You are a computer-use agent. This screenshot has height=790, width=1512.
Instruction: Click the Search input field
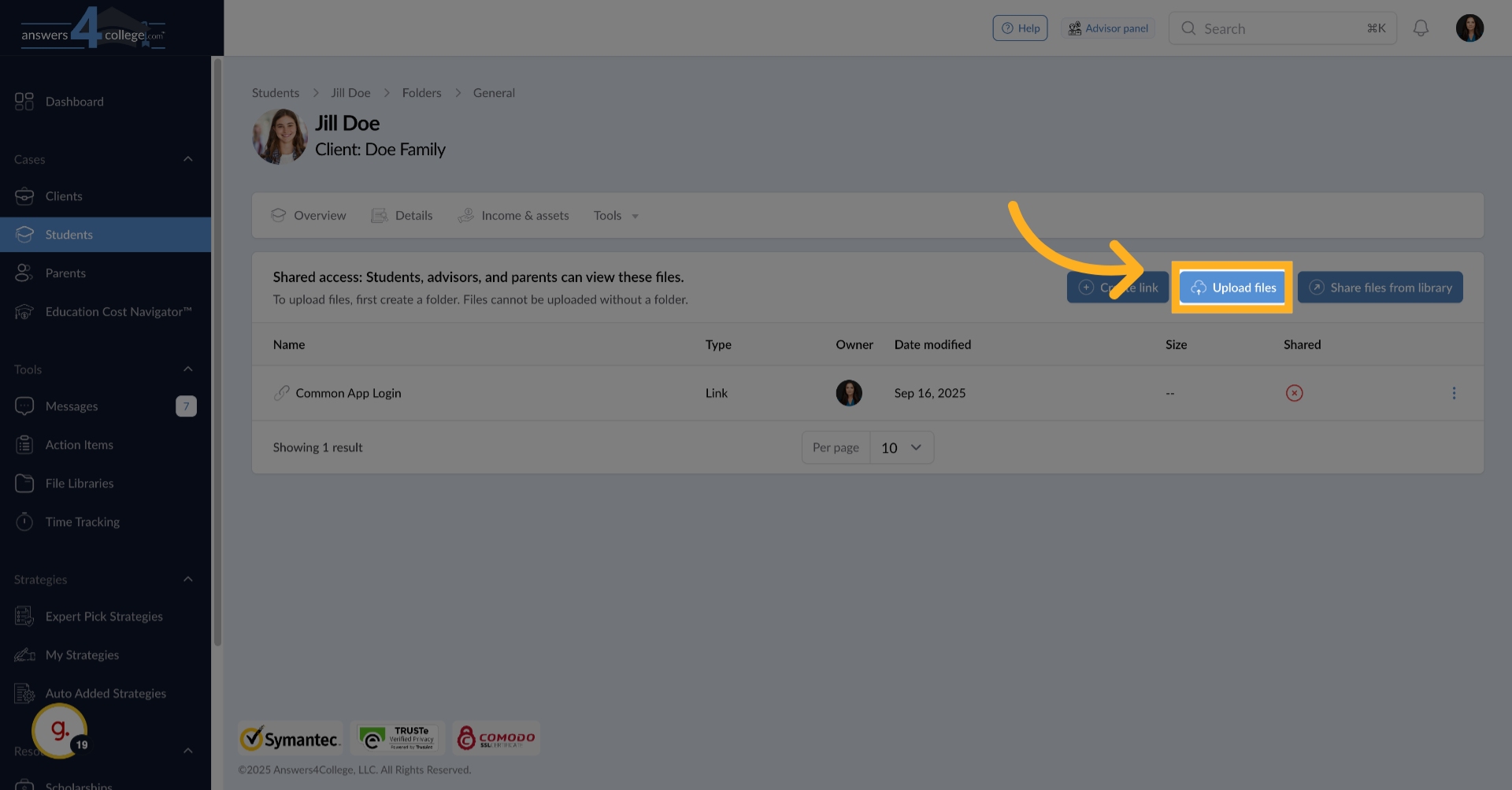pos(1282,28)
